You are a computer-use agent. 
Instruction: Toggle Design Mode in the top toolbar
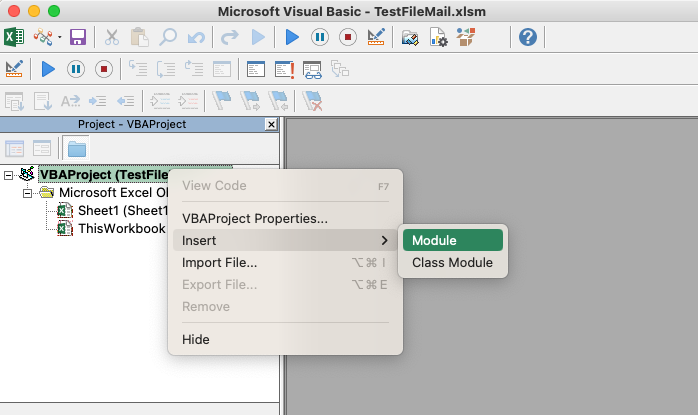[376, 37]
